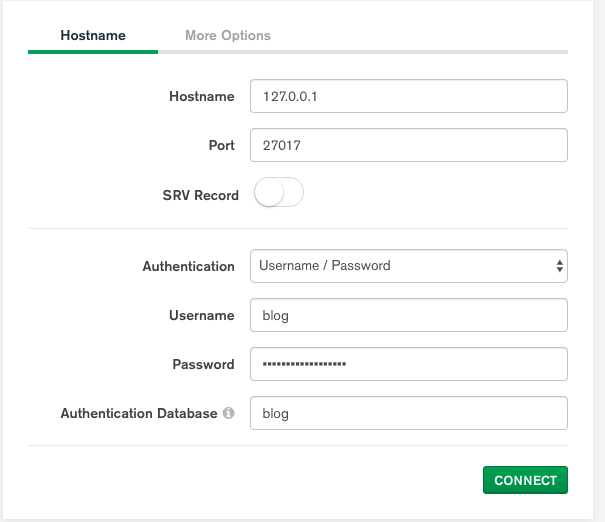Click the Username / Password selected value

pyautogui.click(x=325, y=266)
